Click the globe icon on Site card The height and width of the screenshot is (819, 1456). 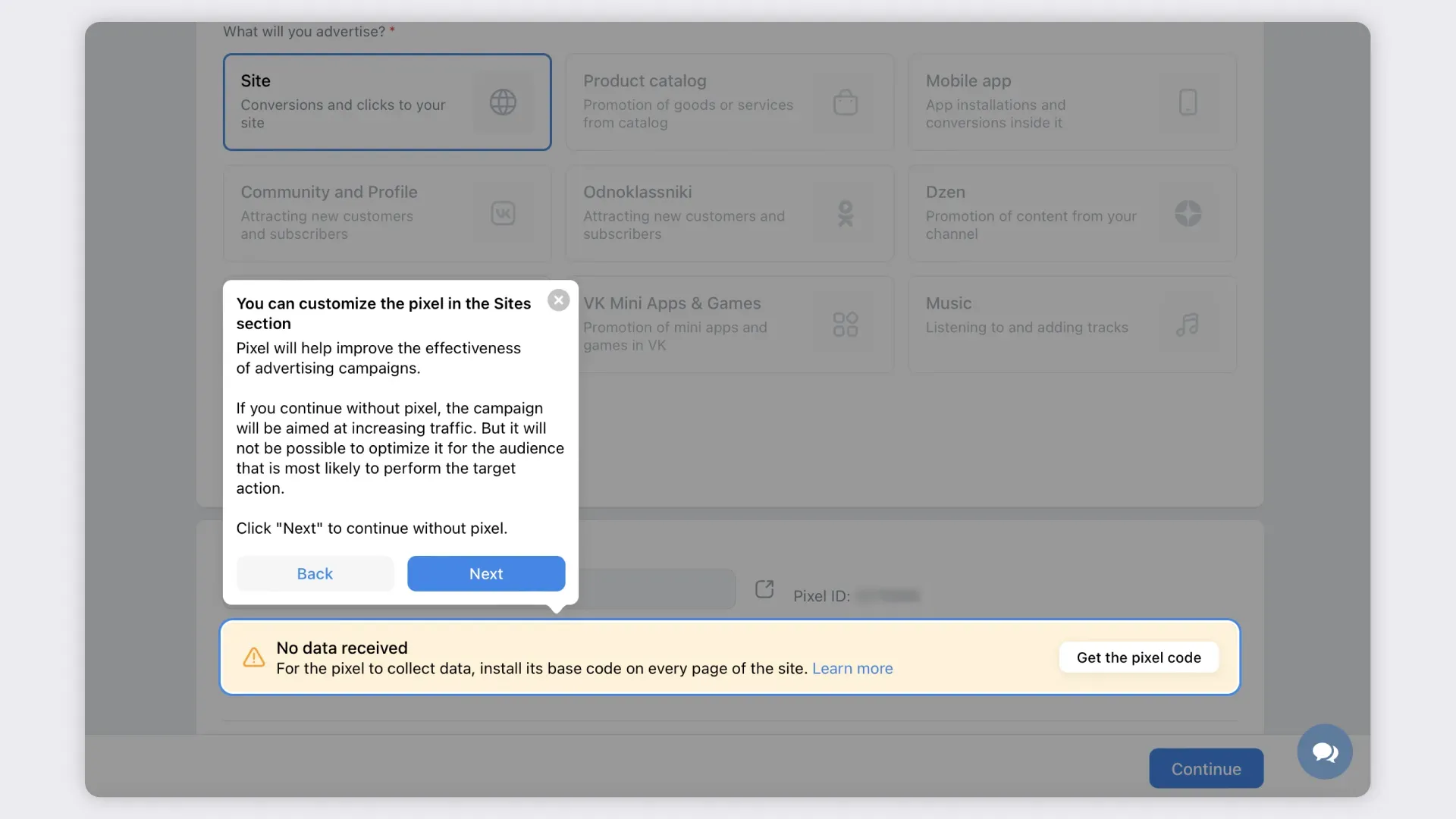pyautogui.click(x=503, y=102)
